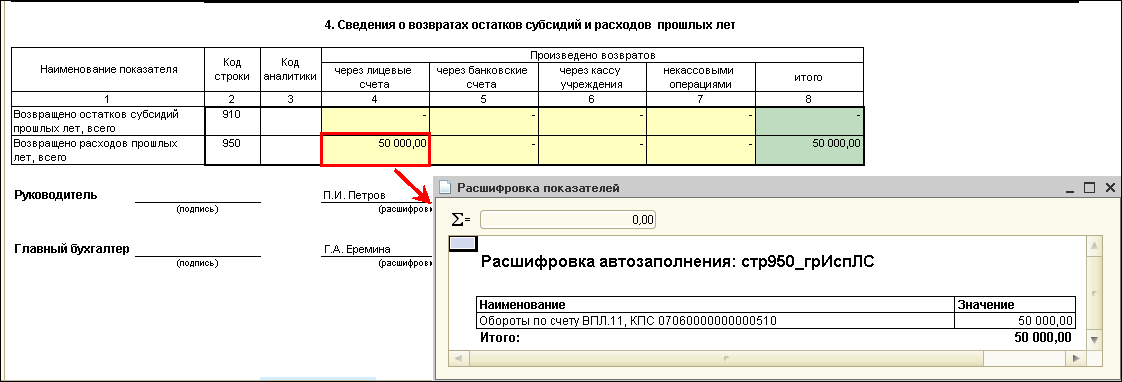This screenshot has width=1122, height=382.
Task: Click the name П.И. Петров
Action: click(x=354, y=195)
